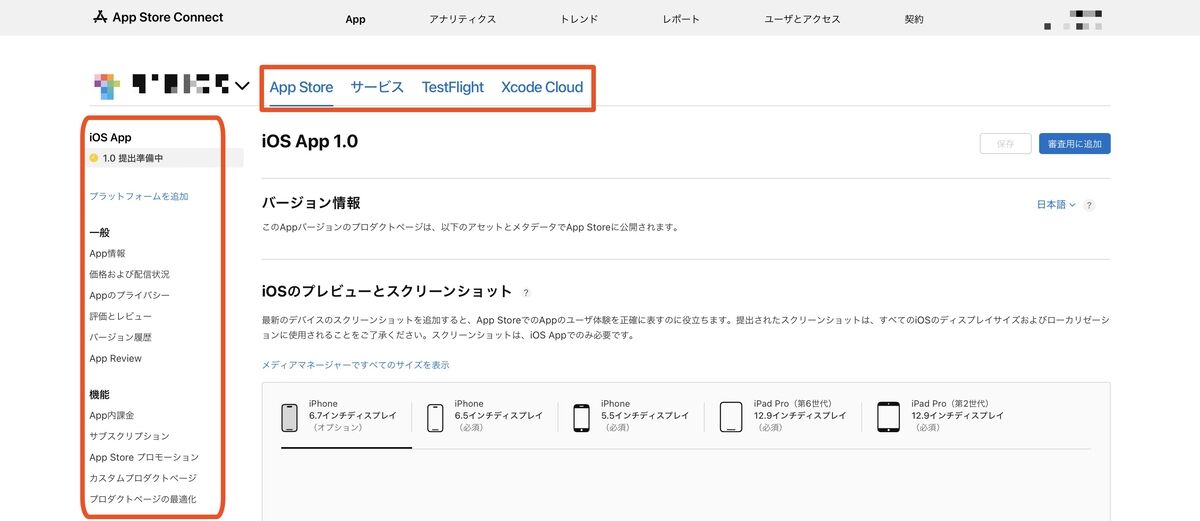Click the iPad Pro 第6世代 device icon
Viewport: 1200px width, 521px height.
731,417
